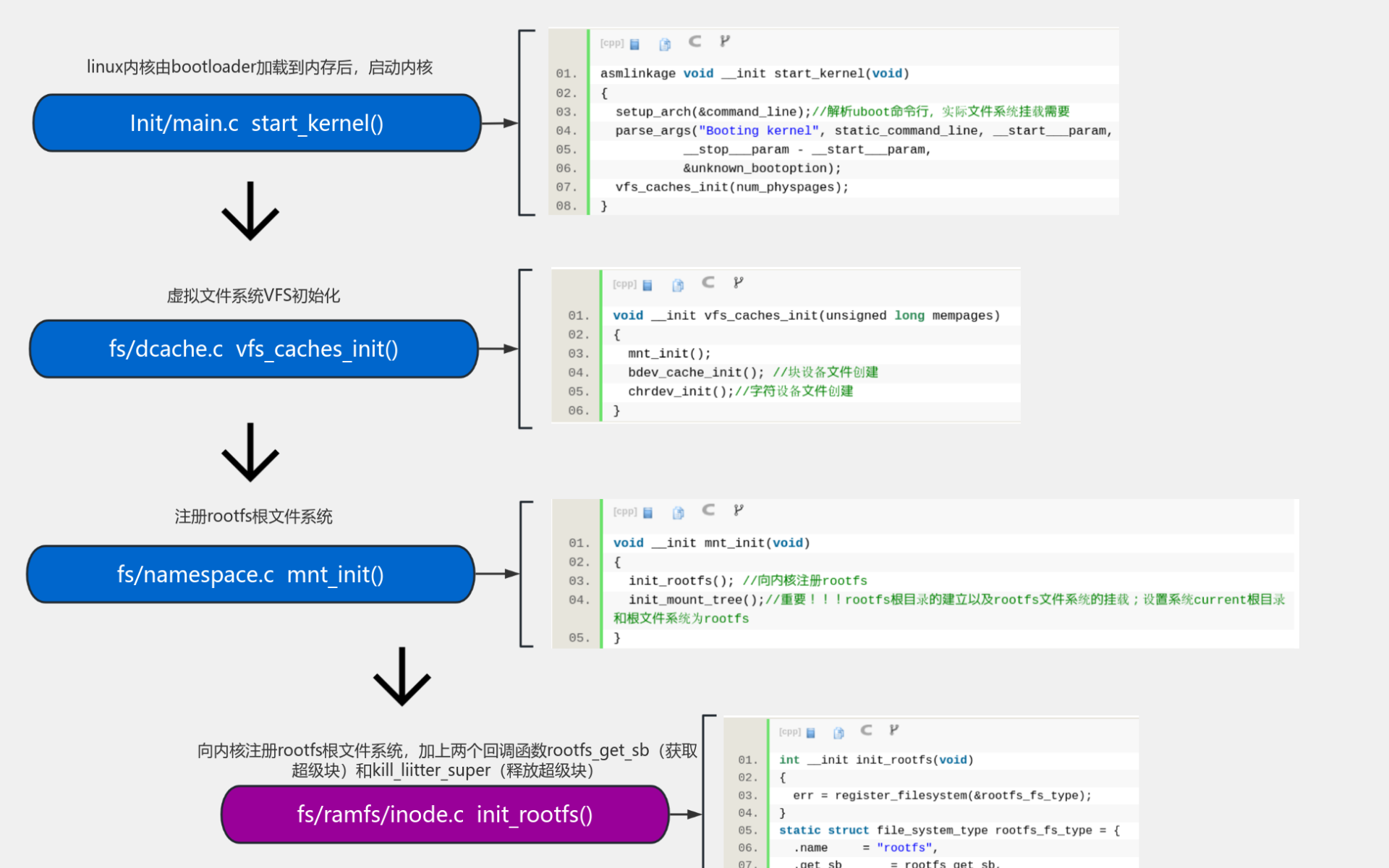The image size is (1389, 868).
Task: View plain icon in mnt_init code block
Action: [647, 513]
